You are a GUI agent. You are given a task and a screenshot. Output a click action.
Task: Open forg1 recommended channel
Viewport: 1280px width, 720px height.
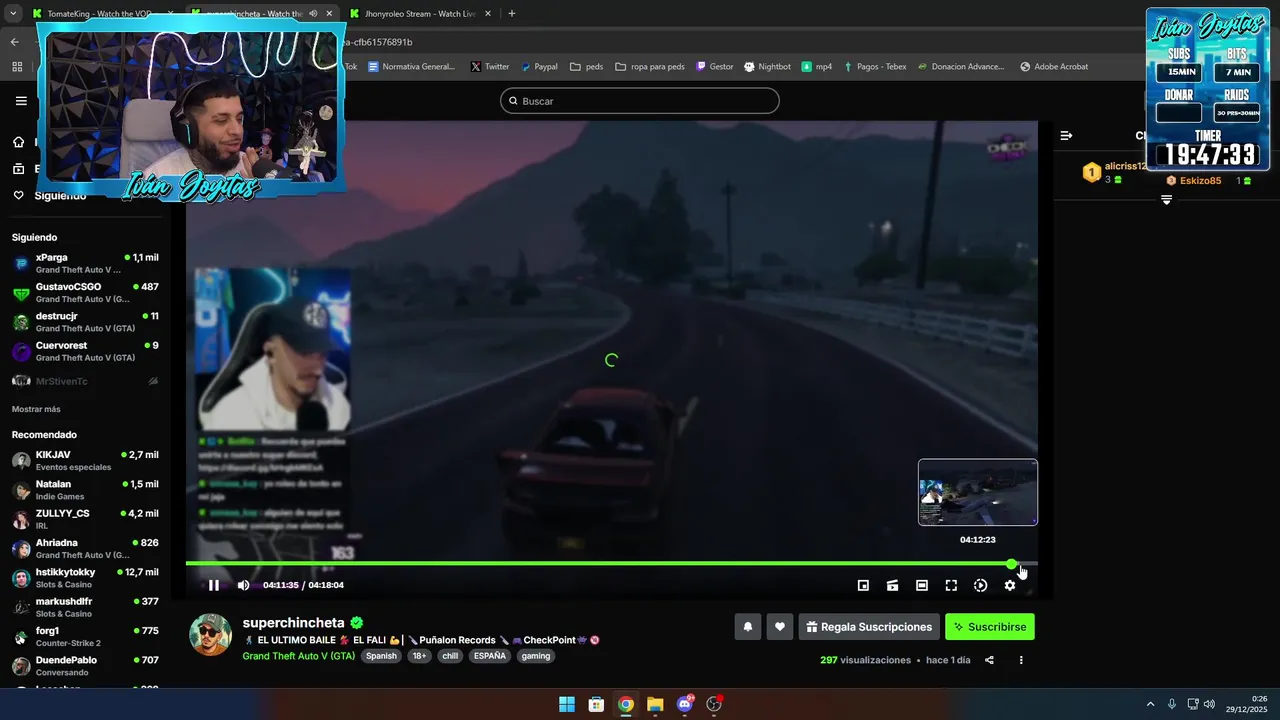point(85,636)
